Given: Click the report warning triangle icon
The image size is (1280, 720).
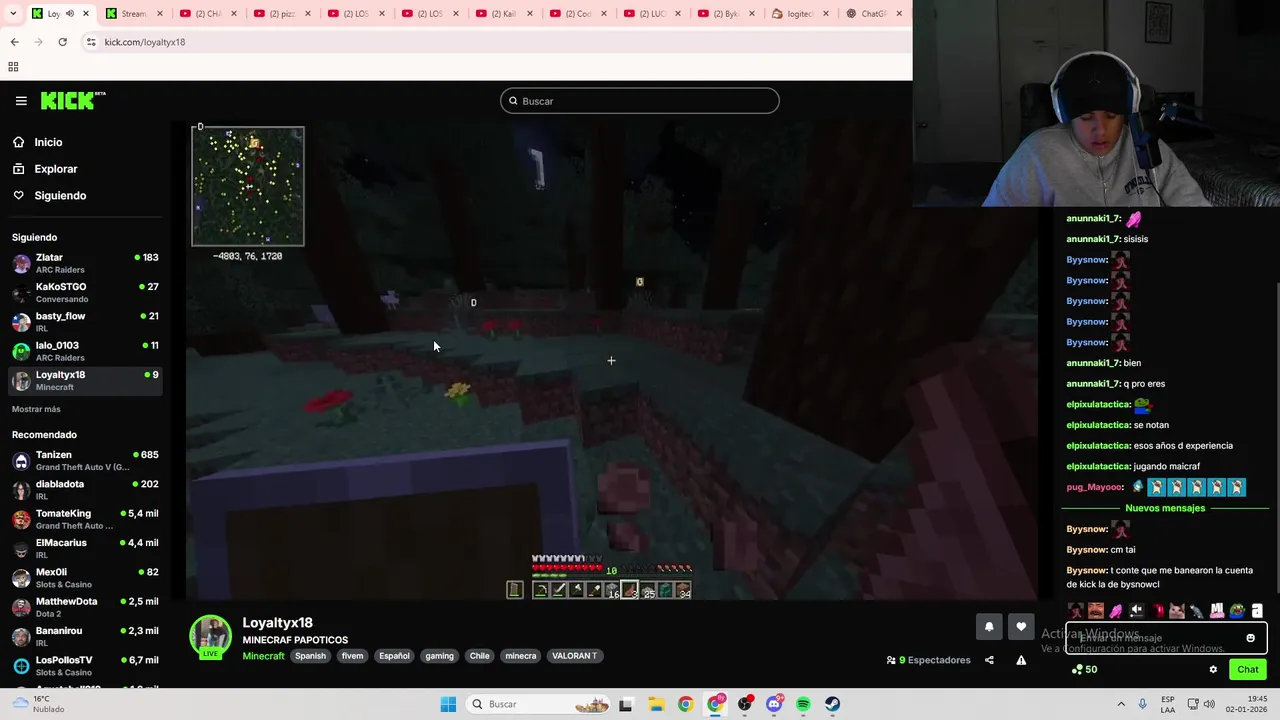Looking at the screenshot, I should click(1021, 660).
